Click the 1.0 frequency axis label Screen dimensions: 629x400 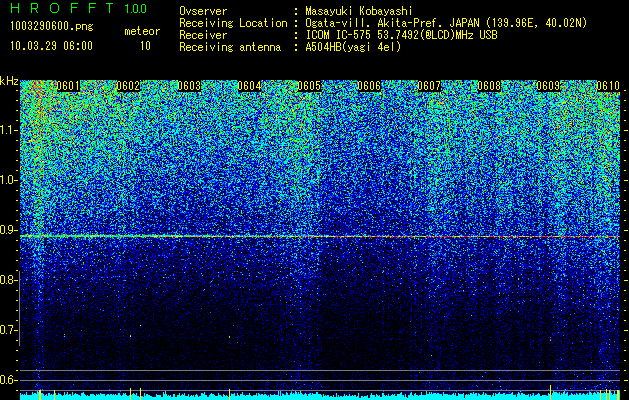point(7,180)
